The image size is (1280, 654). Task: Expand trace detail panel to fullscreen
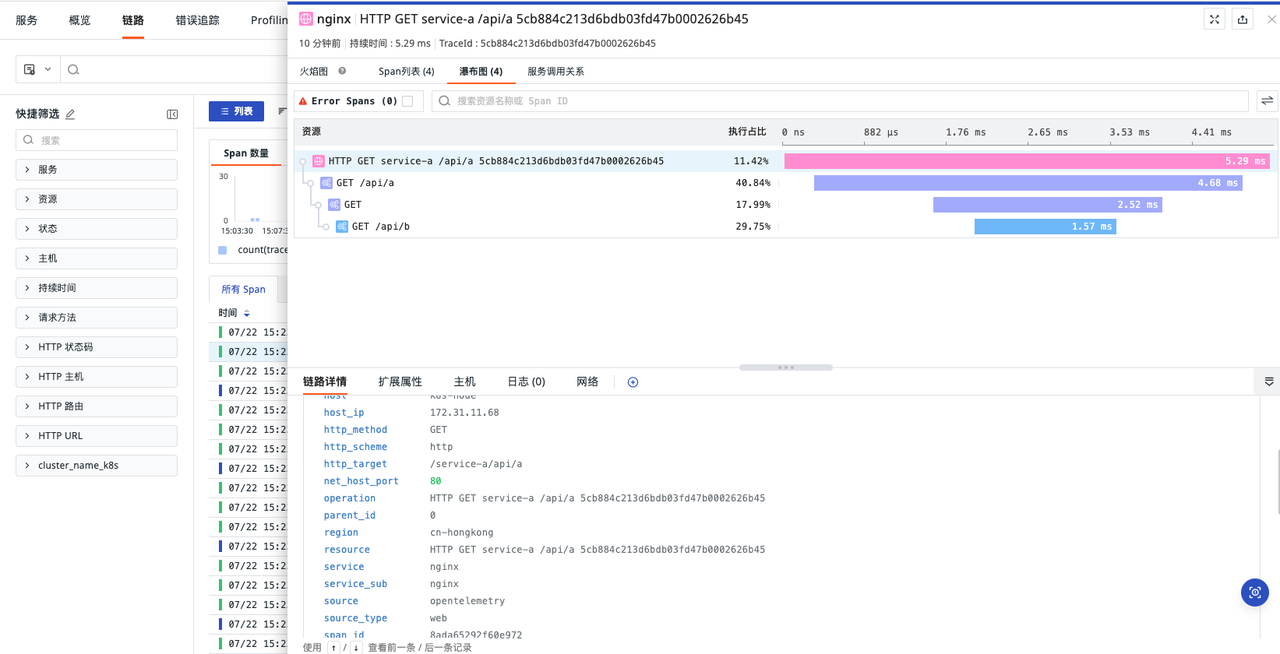(1214, 19)
